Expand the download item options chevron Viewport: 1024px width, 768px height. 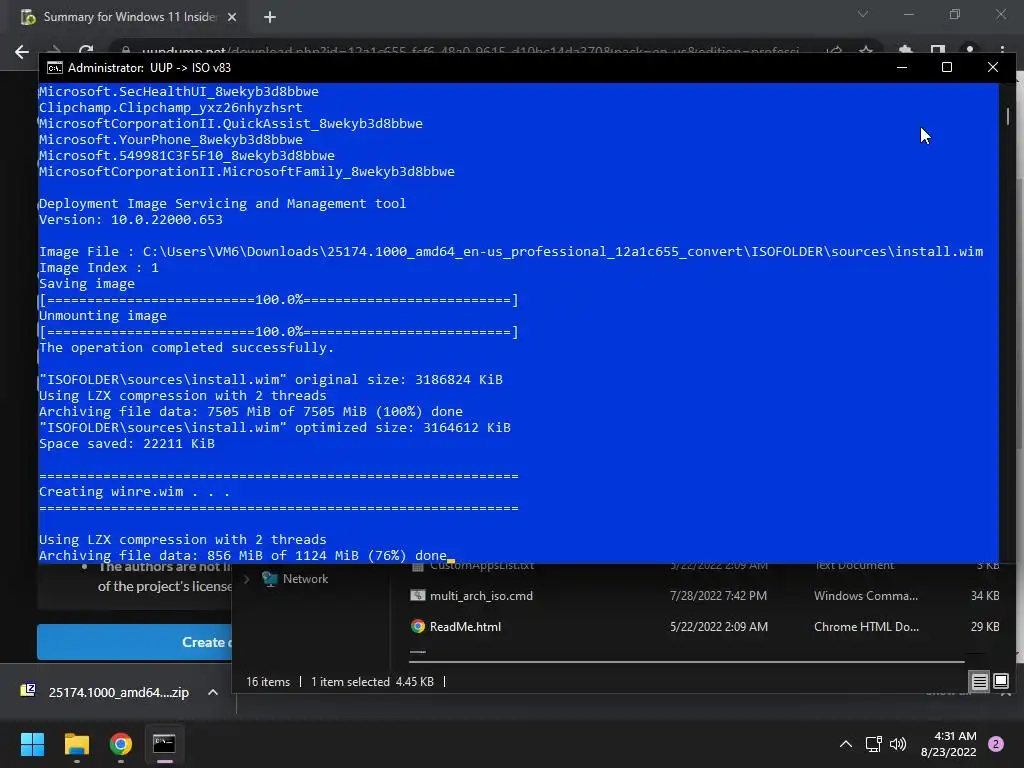[x=213, y=692]
